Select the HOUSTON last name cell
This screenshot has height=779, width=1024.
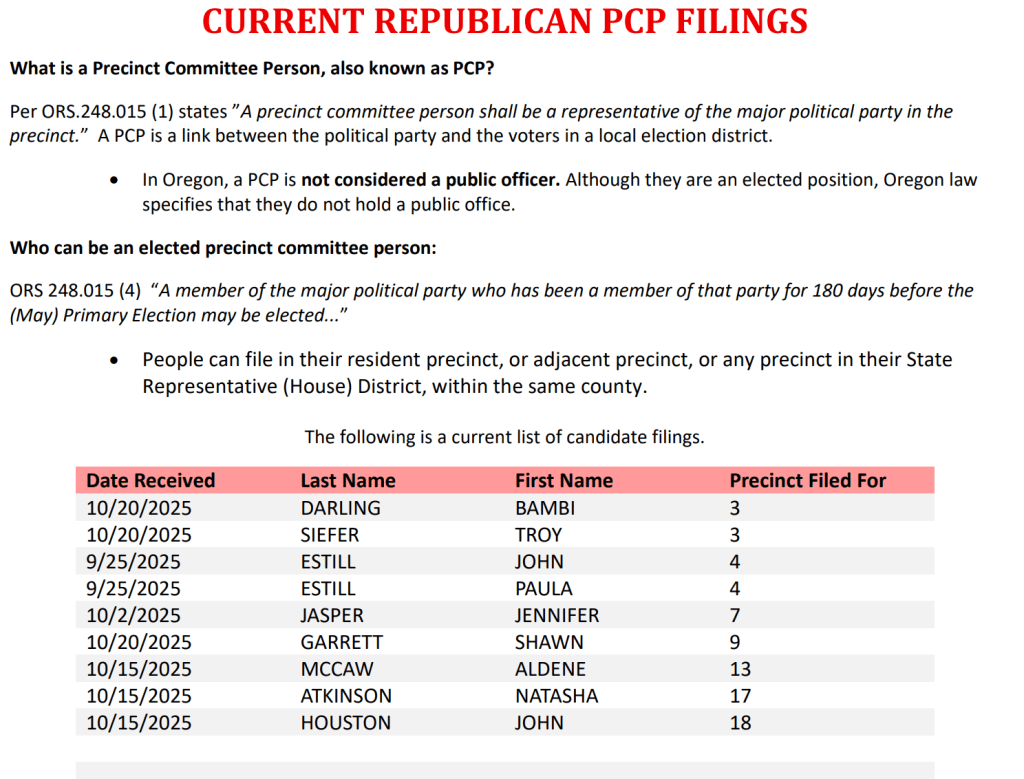(346, 723)
